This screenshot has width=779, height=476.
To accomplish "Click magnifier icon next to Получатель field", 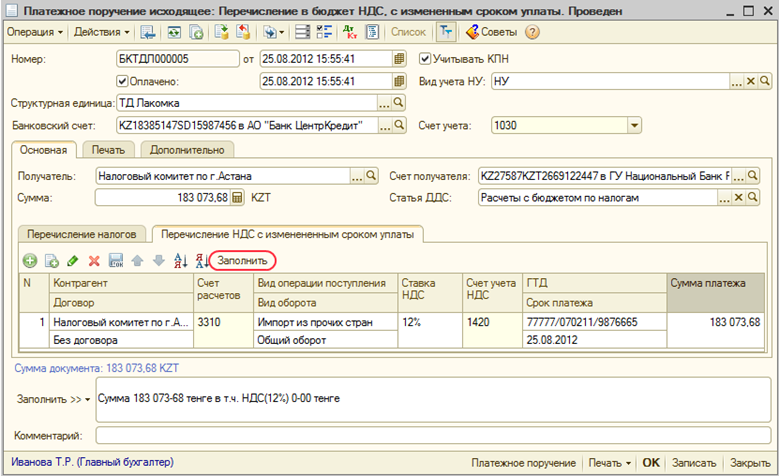I will pyautogui.click(x=371, y=176).
